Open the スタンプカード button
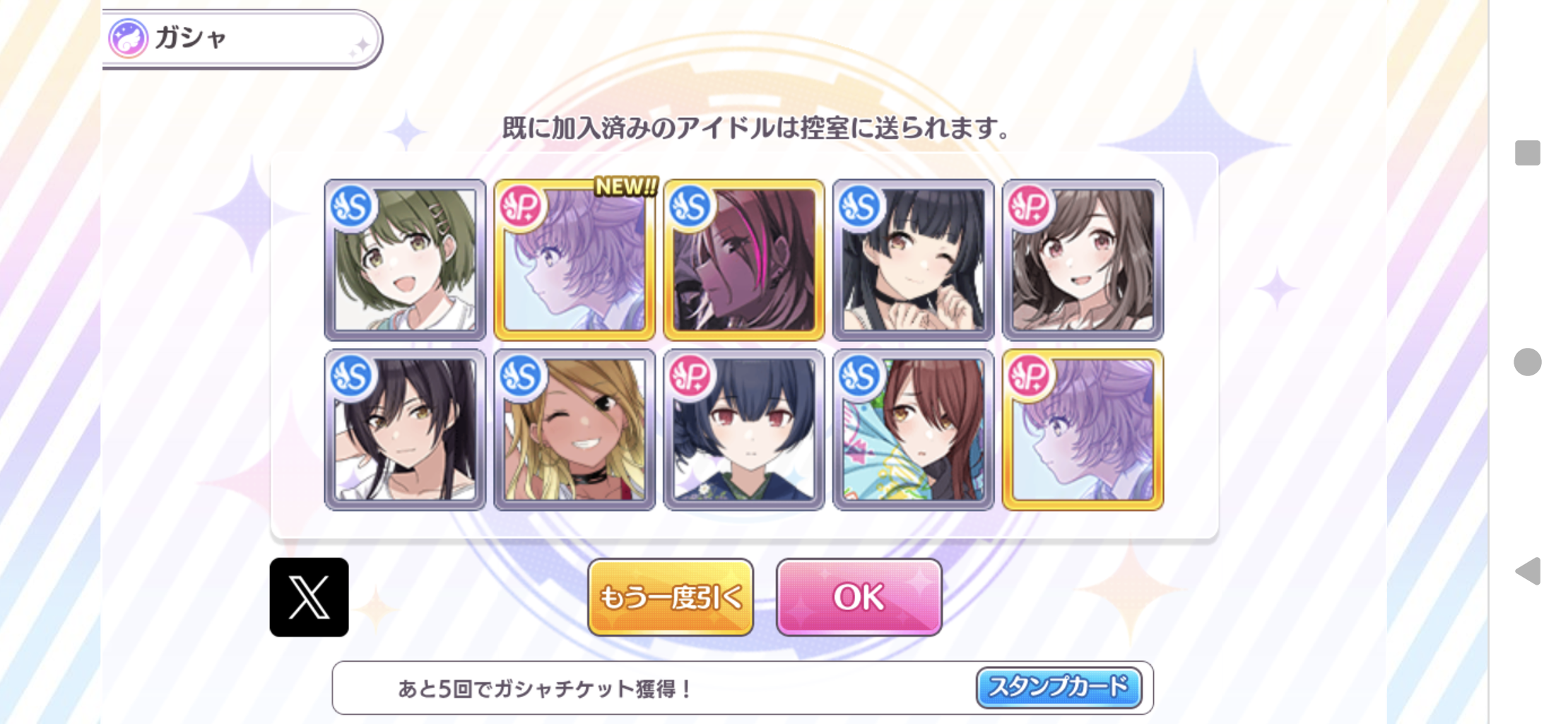This screenshot has width=1568, height=724. tap(1059, 687)
